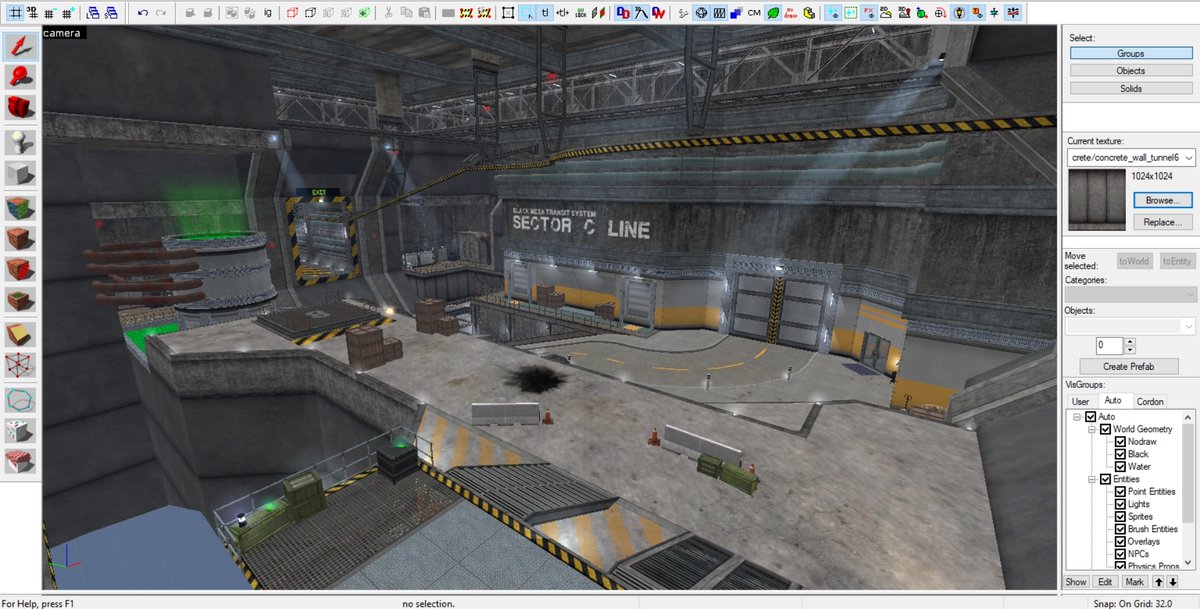Select the Objects selection mode
Image resolution: width=1200 pixels, height=609 pixels.
pyautogui.click(x=1131, y=71)
